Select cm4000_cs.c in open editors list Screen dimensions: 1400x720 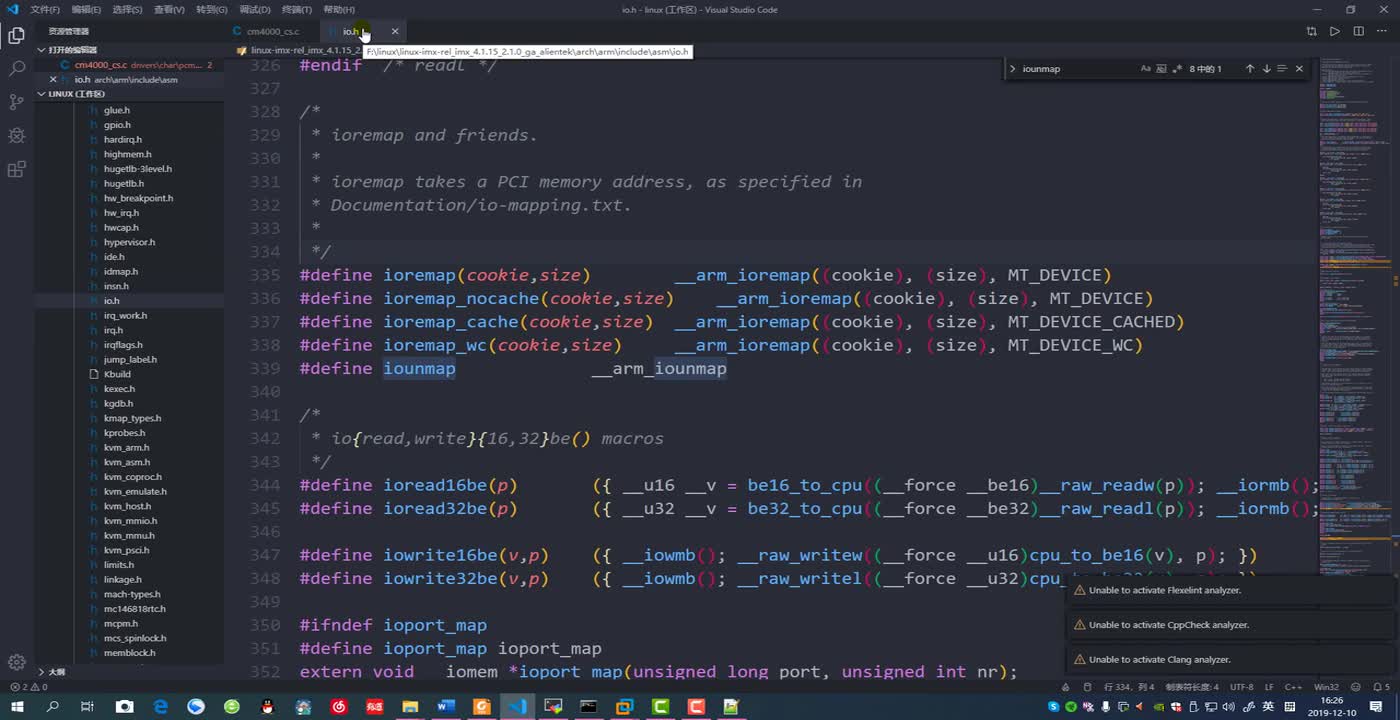tap(129, 65)
